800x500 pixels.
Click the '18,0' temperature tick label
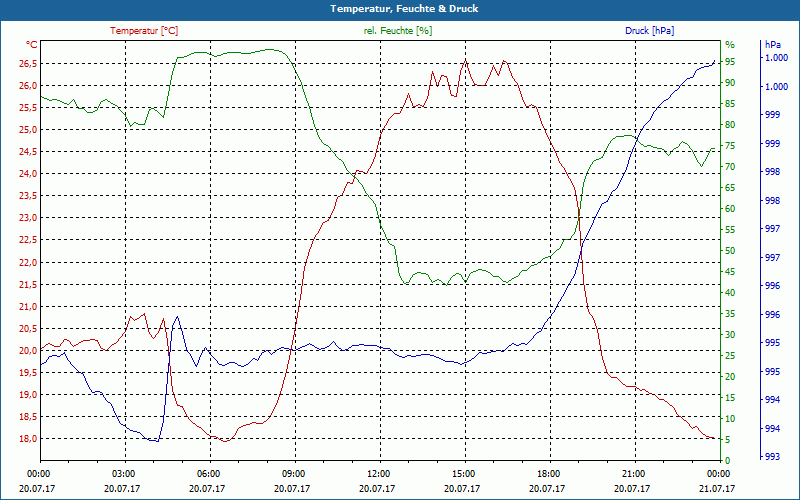click(x=28, y=439)
